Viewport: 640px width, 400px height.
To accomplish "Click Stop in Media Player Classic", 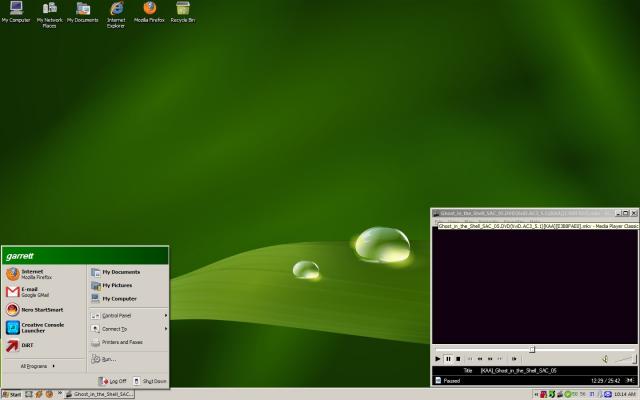I will 458,359.
